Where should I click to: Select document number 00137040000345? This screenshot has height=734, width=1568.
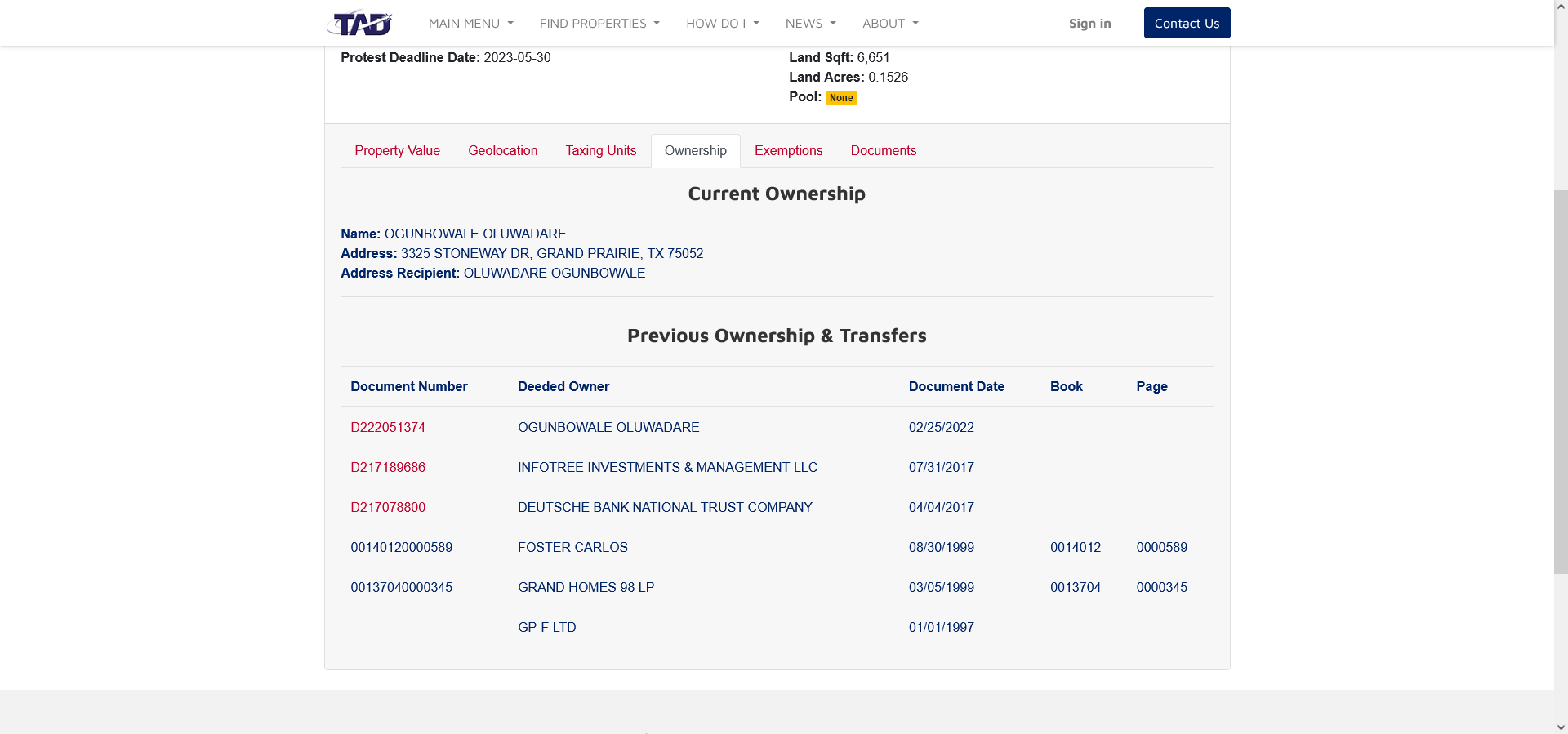pyautogui.click(x=401, y=587)
